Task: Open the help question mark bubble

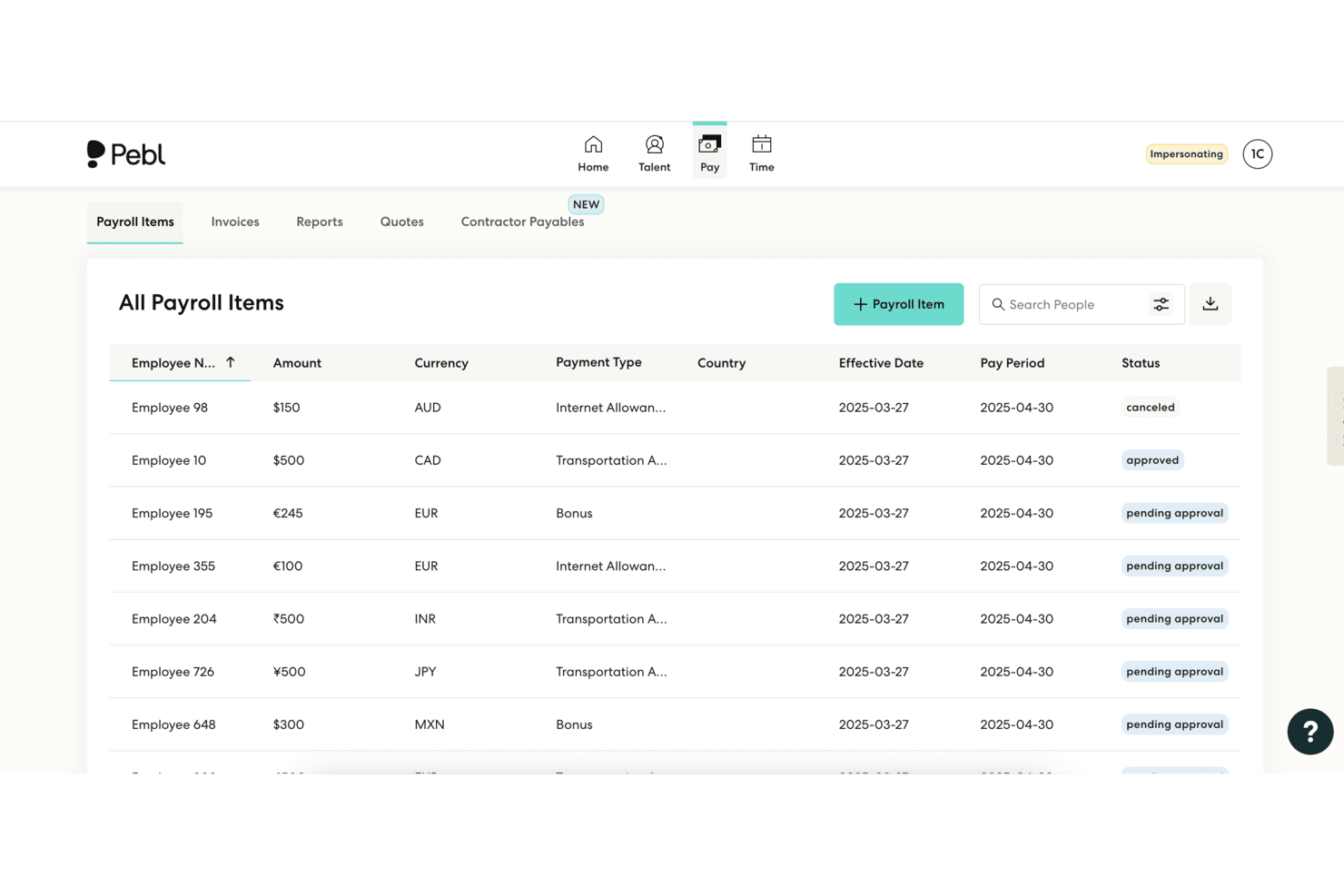Action: [x=1309, y=732]
